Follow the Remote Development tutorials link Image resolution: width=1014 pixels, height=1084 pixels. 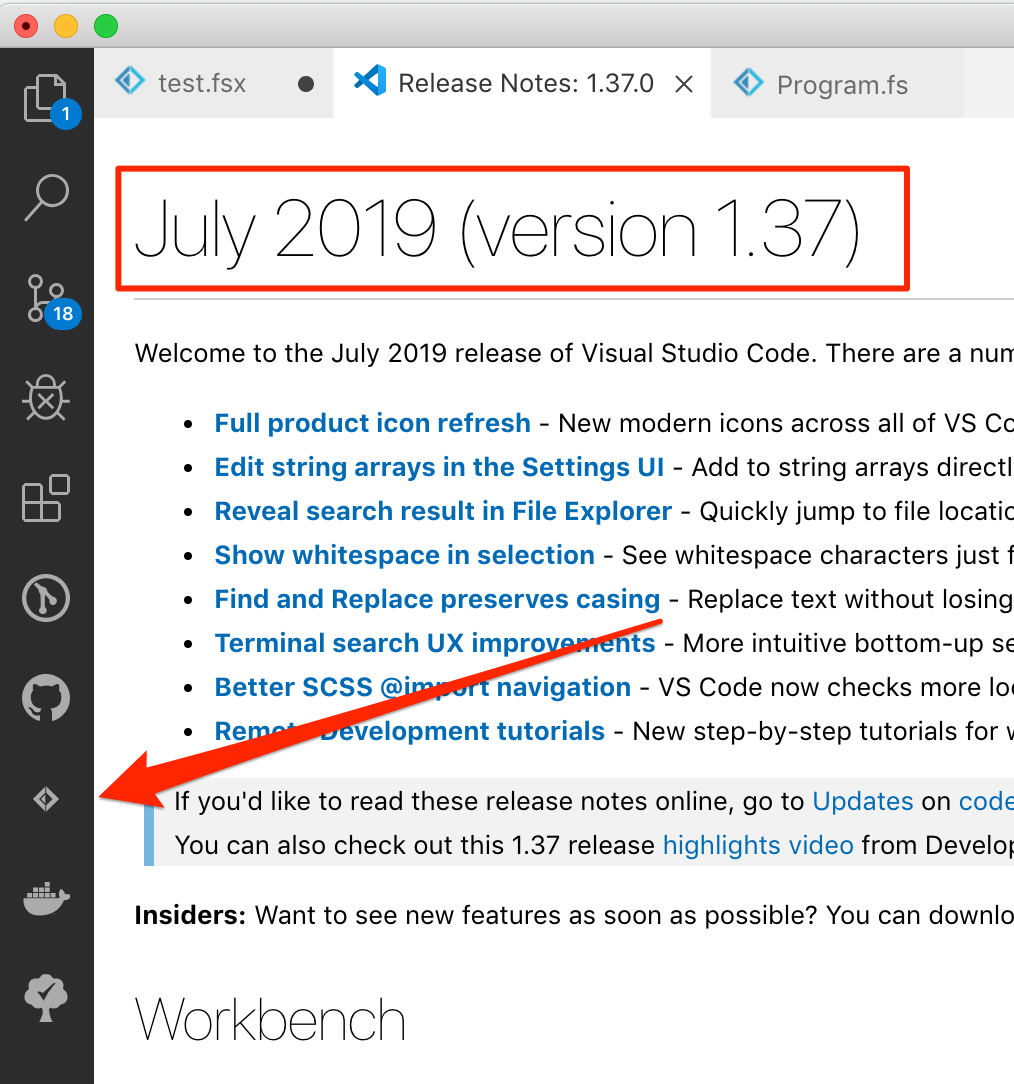click(409, 731)
